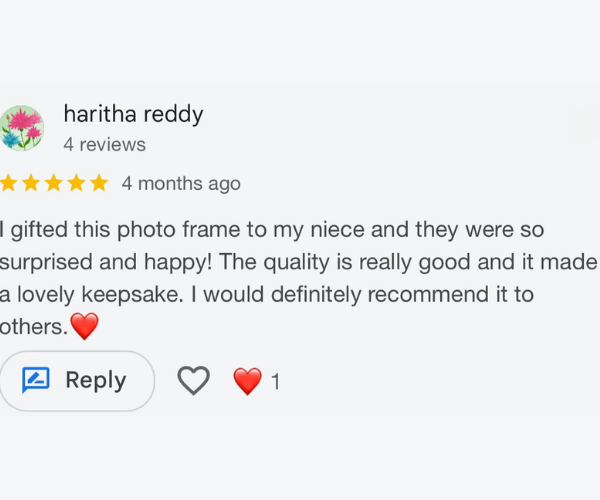Viewport: 600px width, 500px height.
Task: Open the reaction count showing 1
Action: pos(276,382)
